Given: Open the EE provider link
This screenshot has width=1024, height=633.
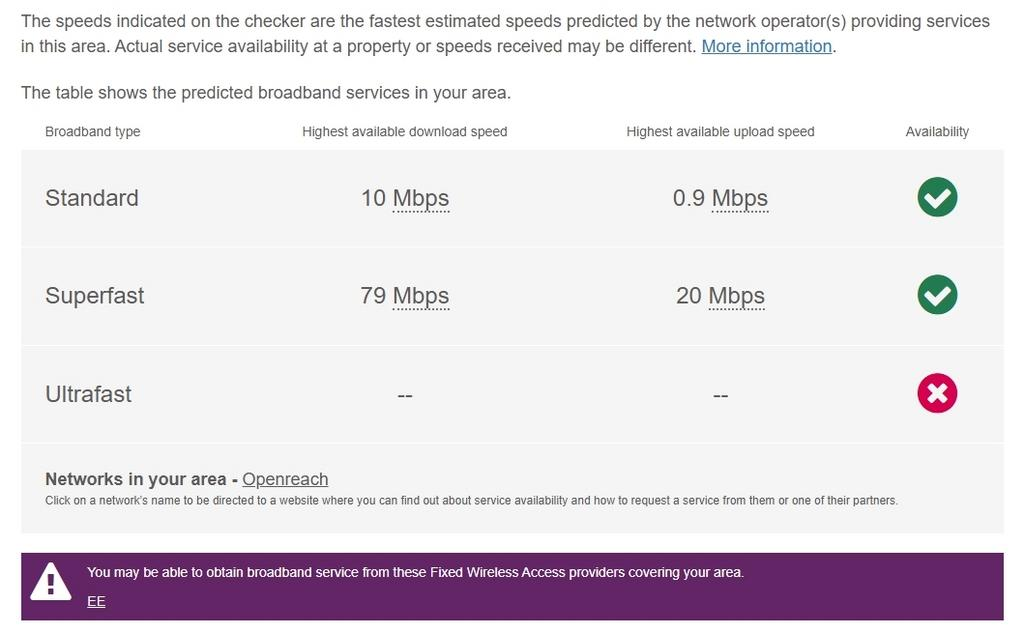Looking at the screenshot, I should 96,601.
